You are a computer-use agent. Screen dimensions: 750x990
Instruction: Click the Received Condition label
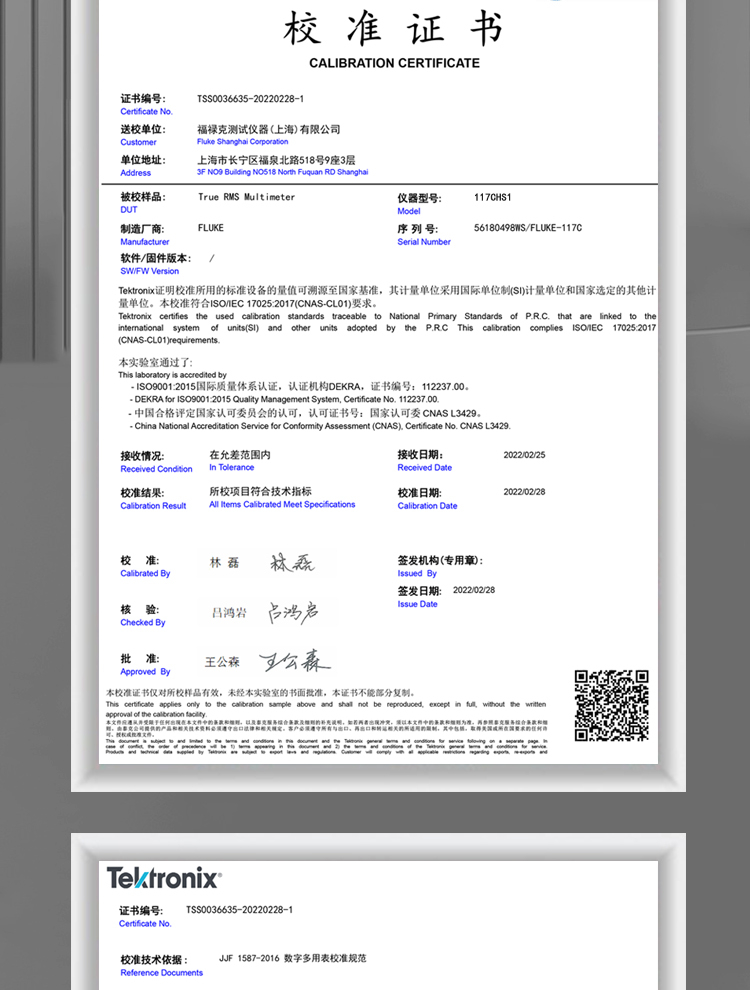pos(157,469)
